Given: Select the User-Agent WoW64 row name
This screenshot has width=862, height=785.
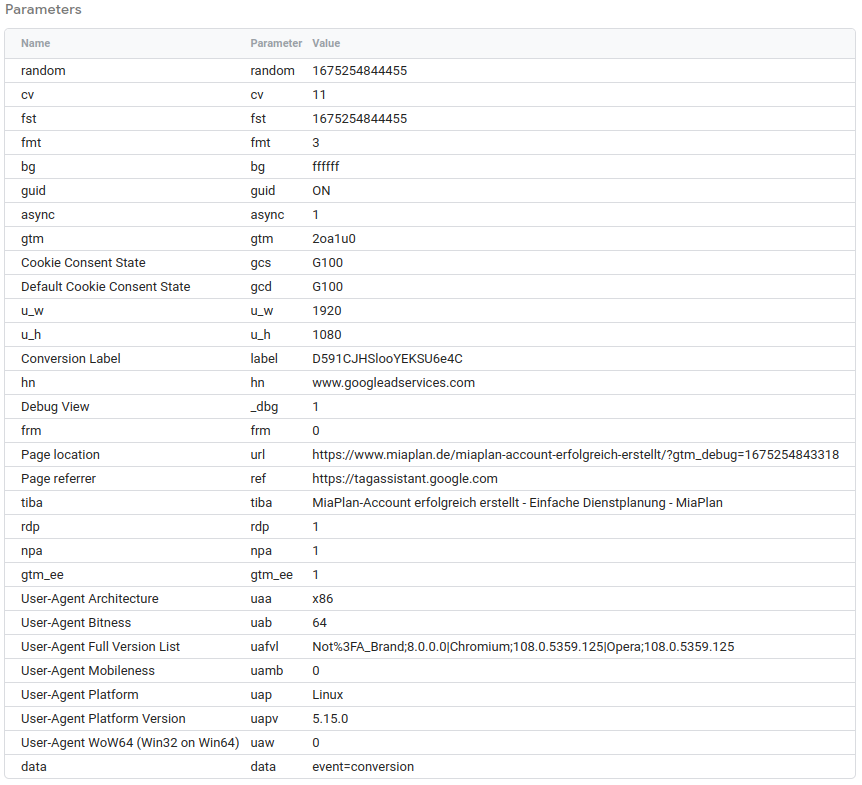Looking at the screenshot, I should click(x=130, y=743).
